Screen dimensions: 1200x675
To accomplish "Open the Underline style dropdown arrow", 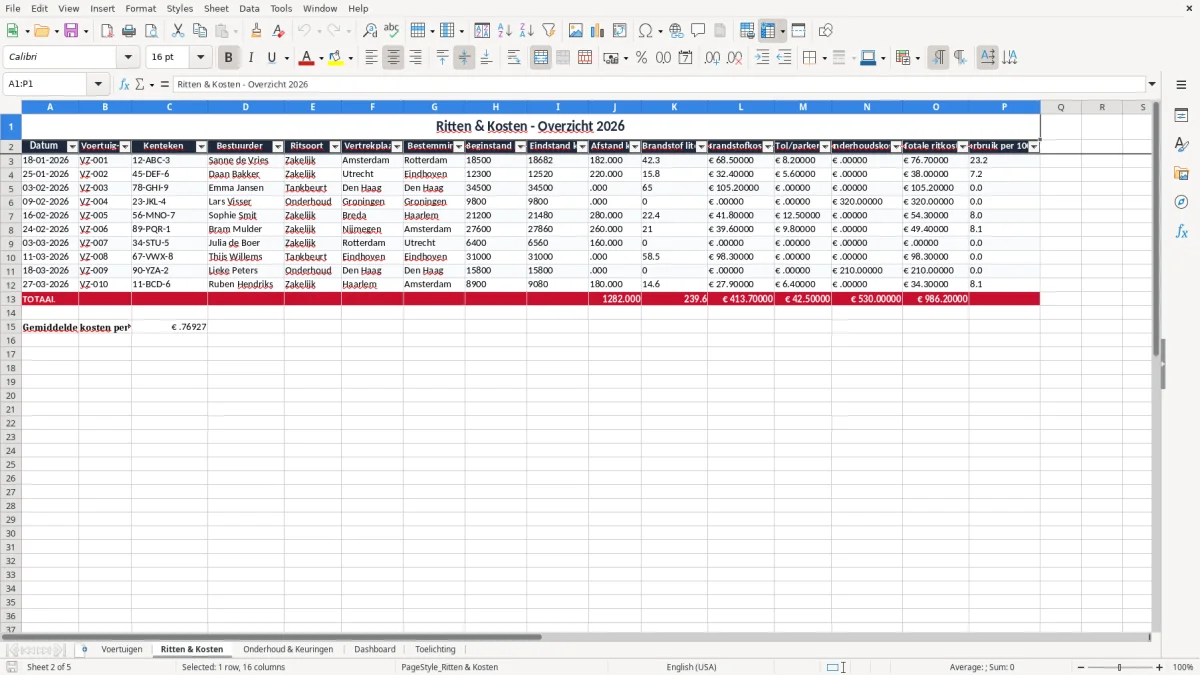I will tap(286, 58).
